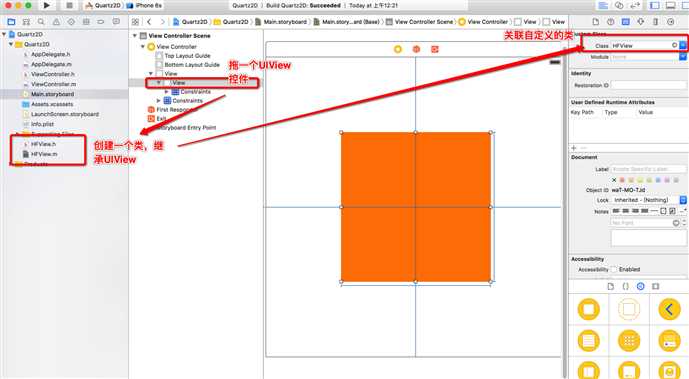Pick the red label color swatch

click(622, 180)
